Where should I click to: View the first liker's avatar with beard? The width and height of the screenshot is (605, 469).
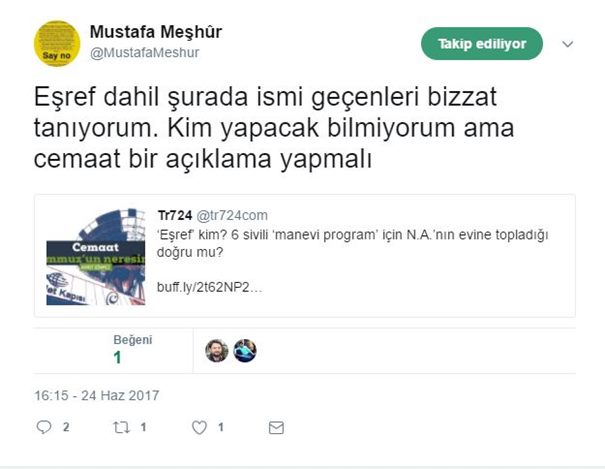click(216, 351)
